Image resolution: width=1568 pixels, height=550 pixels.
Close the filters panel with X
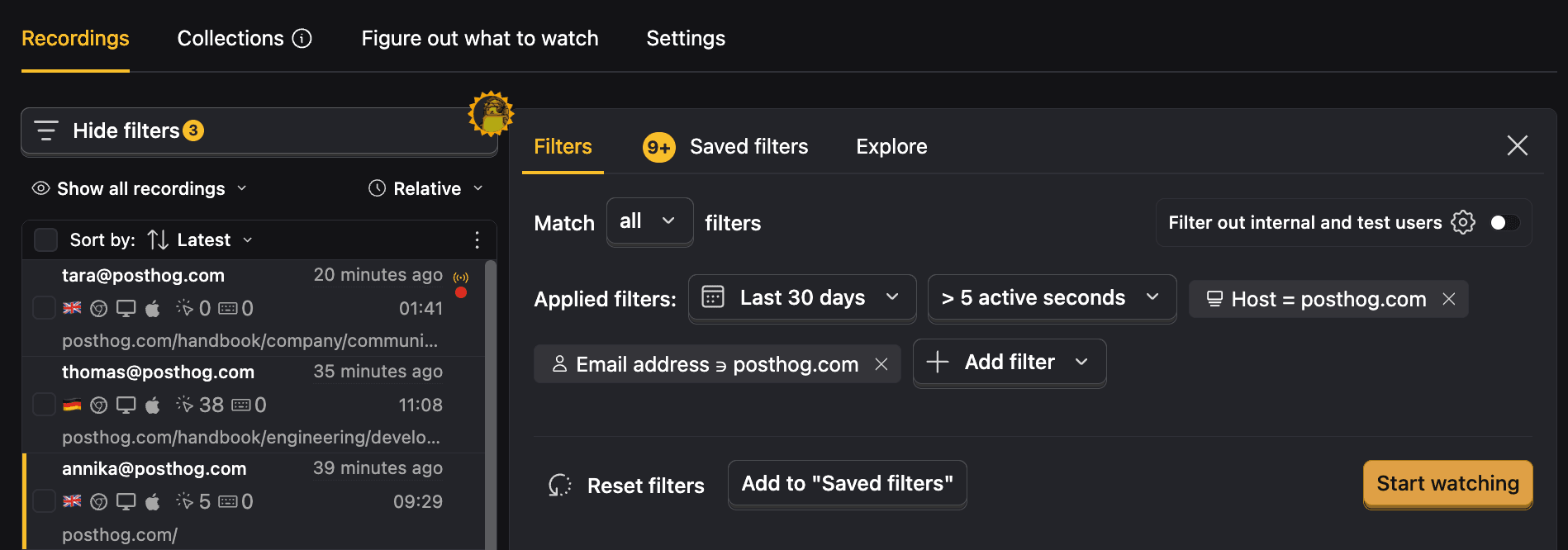(x=1517, y=145)
